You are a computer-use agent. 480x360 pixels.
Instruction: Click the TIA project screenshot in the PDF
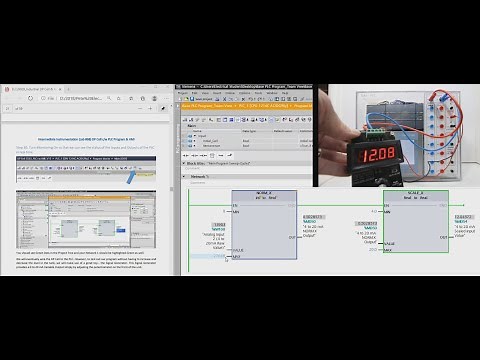click(x=86, y=219)
